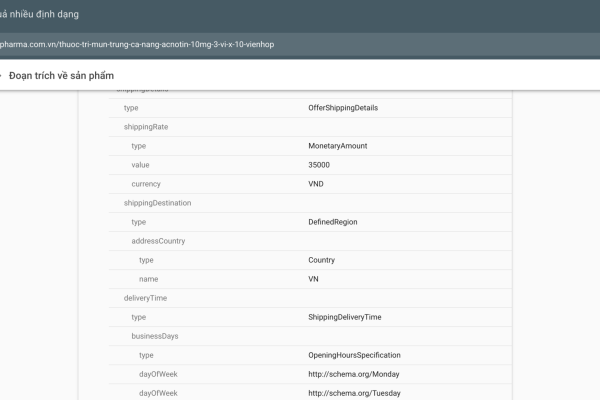Select the ShippingDeliveryTime type value
The width and height of the screenshot is (600, 400).
click(345, 317)
